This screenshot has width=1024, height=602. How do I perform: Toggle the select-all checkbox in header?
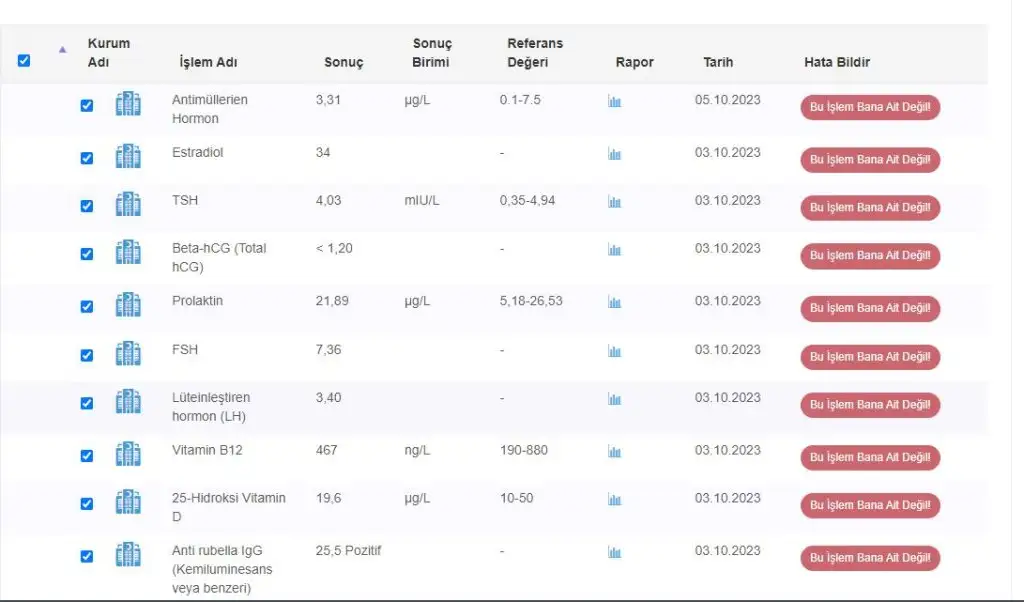tap(24, 61)
